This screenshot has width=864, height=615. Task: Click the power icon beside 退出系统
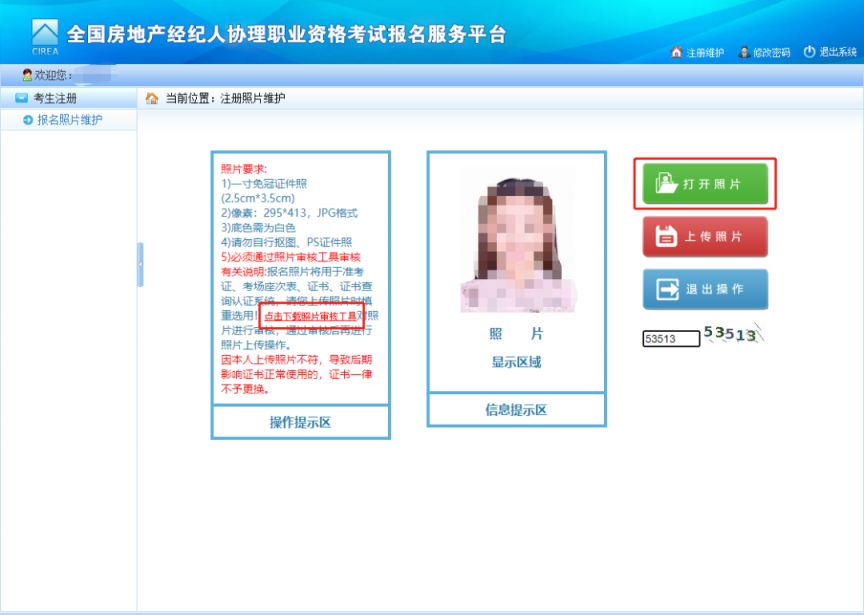[x=809, y=52]
